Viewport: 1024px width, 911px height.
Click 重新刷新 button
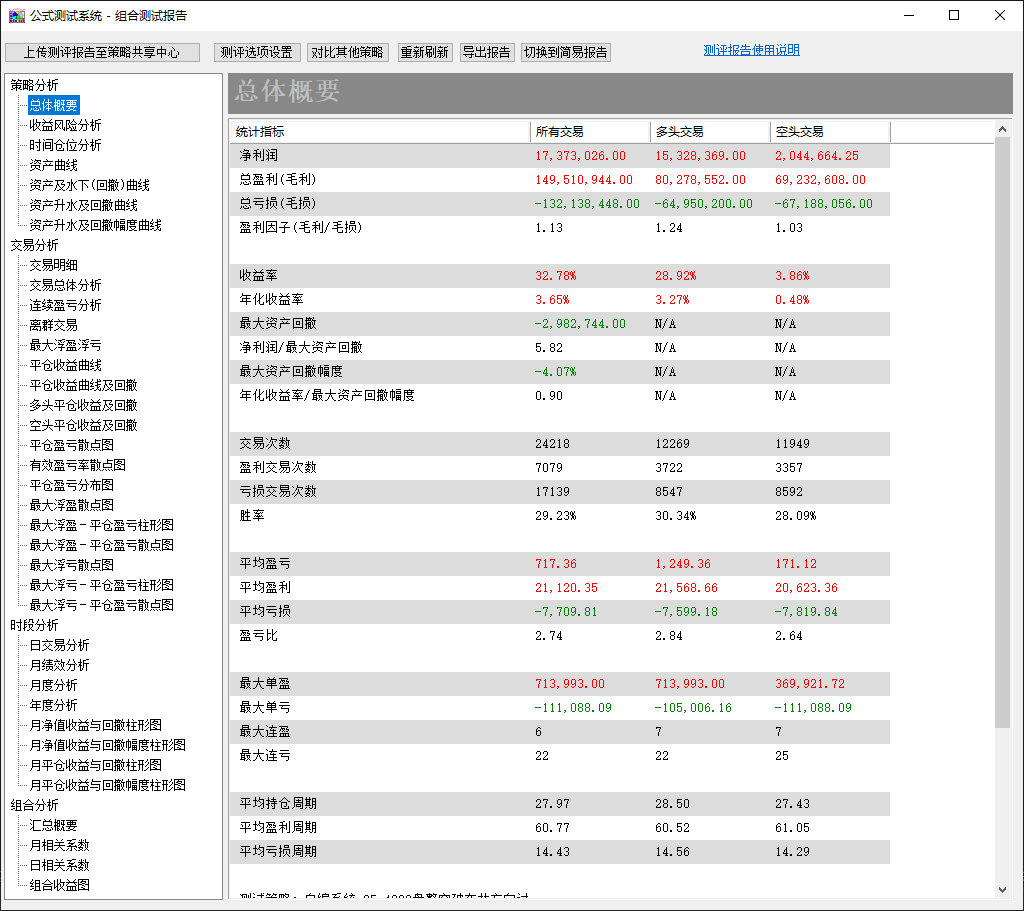[424, 52]
